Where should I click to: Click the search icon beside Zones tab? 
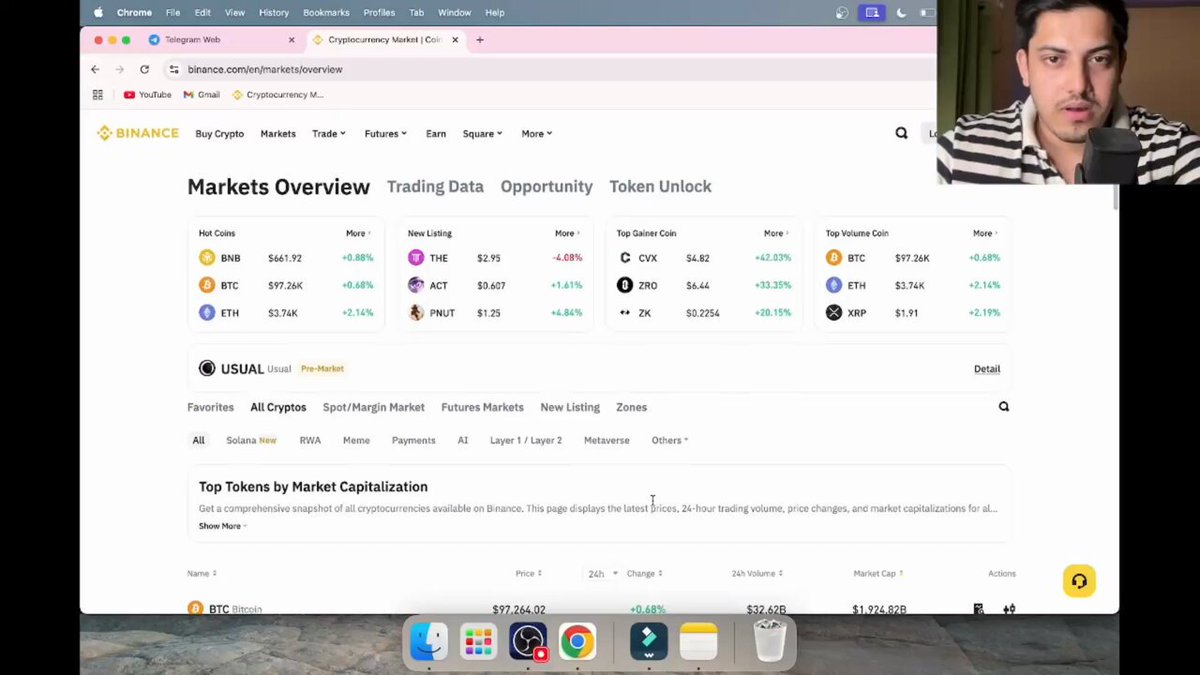click(x=1004, y=407)
